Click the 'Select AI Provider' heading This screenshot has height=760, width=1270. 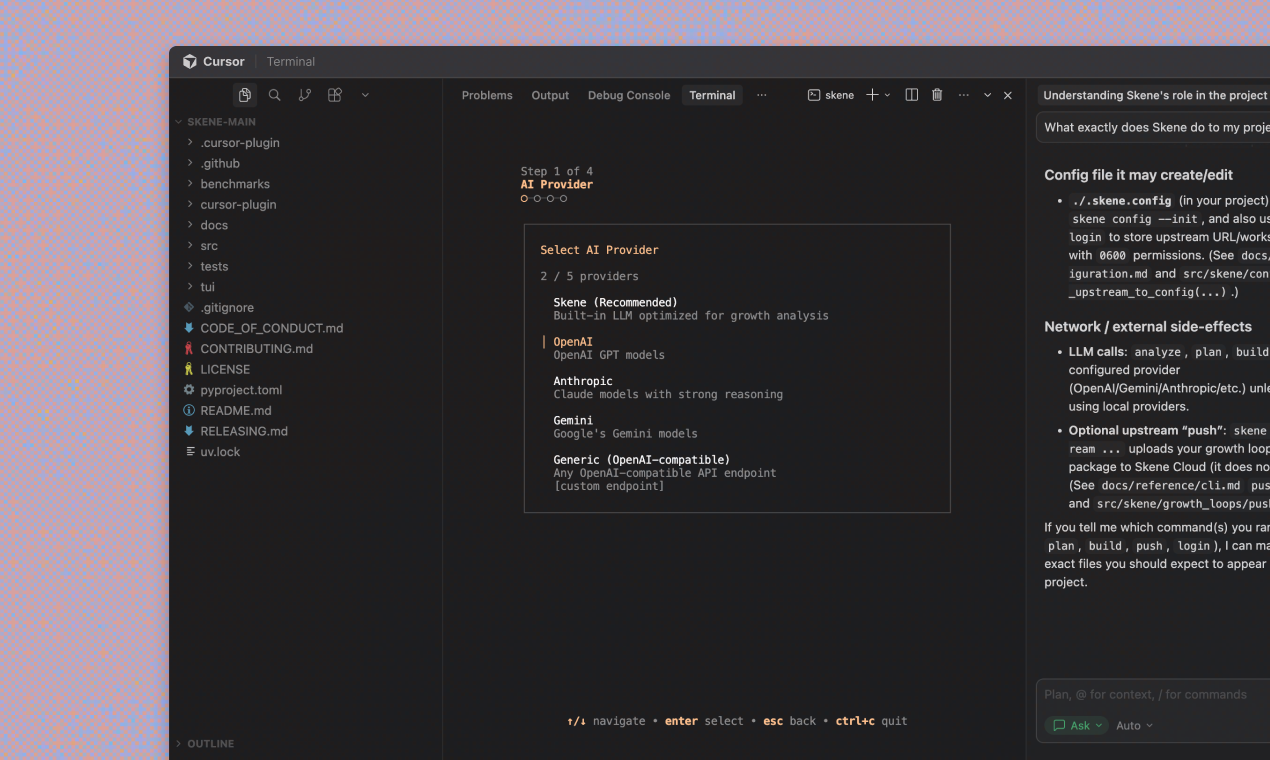point(599,250)
